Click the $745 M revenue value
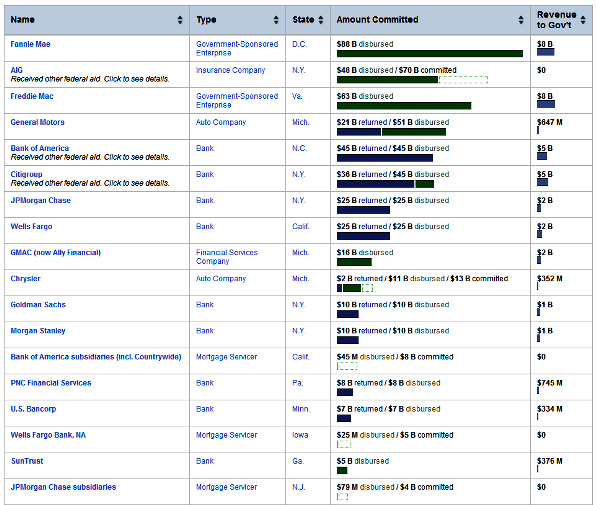597x505 pixels. 549,383
